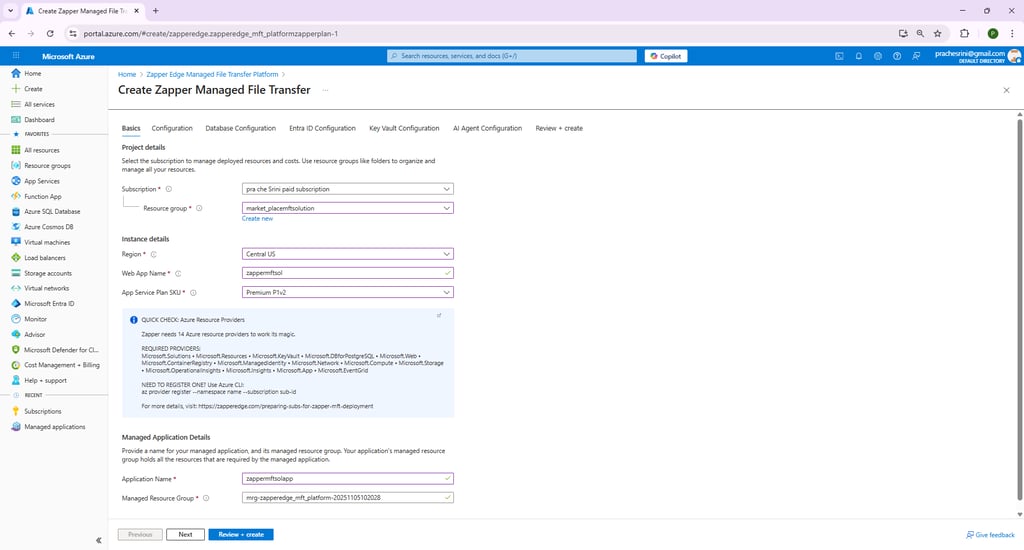Open Cost Management + Billing icon
The image size is (1024, 550).
16,365
